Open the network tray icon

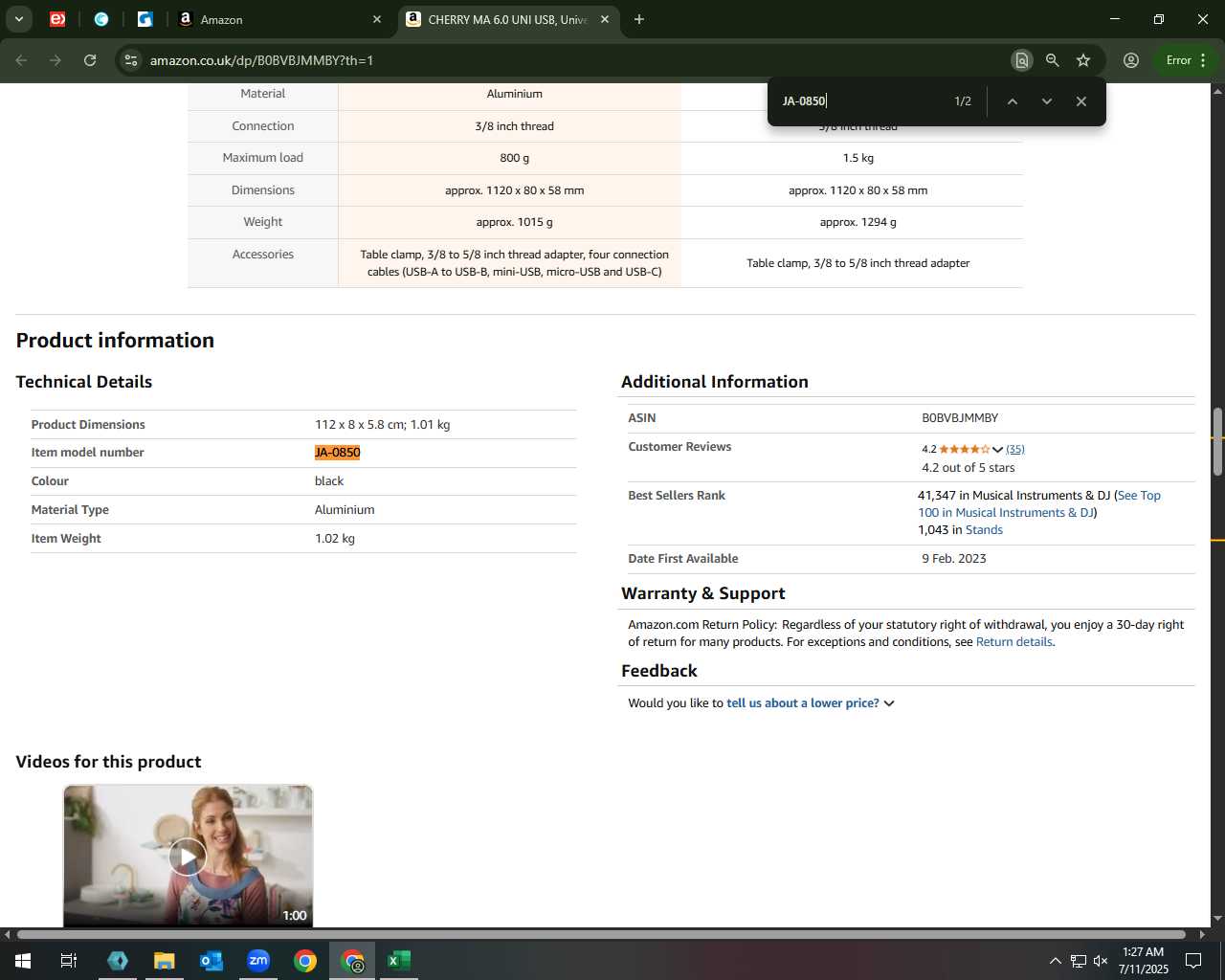pos(1079,961)
